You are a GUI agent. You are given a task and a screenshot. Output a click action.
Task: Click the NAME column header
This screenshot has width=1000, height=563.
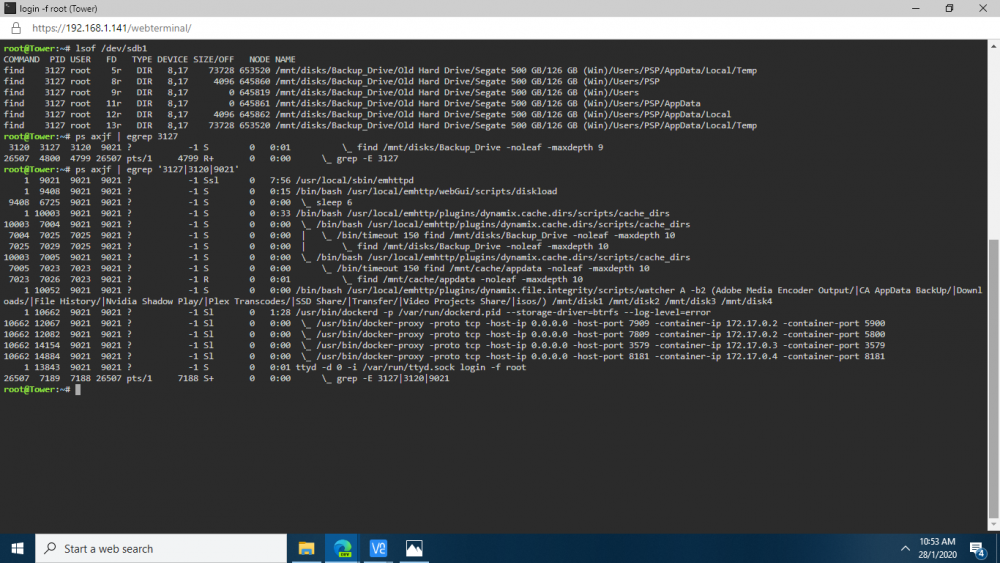285,59
